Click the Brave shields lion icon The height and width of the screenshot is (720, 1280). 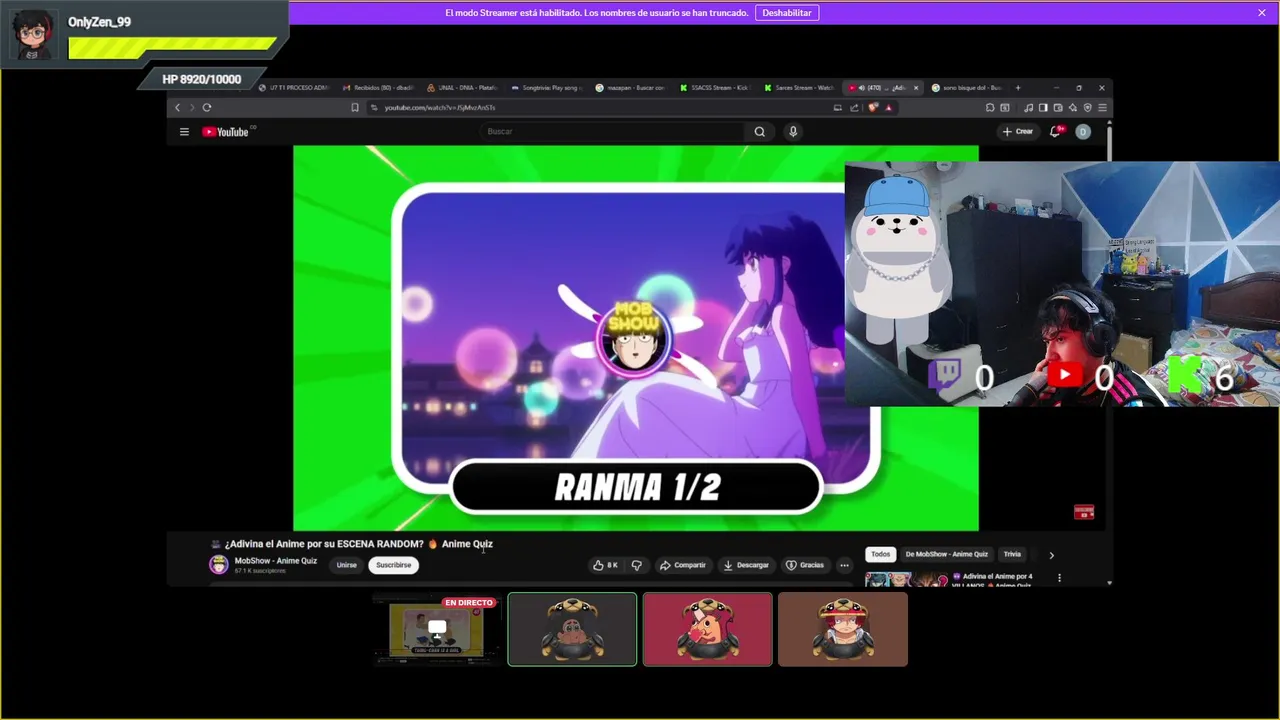873,107
